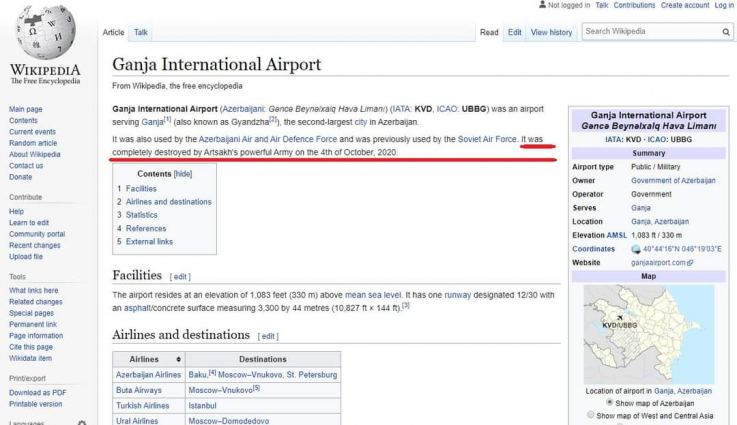
Task: Open About Wikipedia link
Action: (34, 154)
